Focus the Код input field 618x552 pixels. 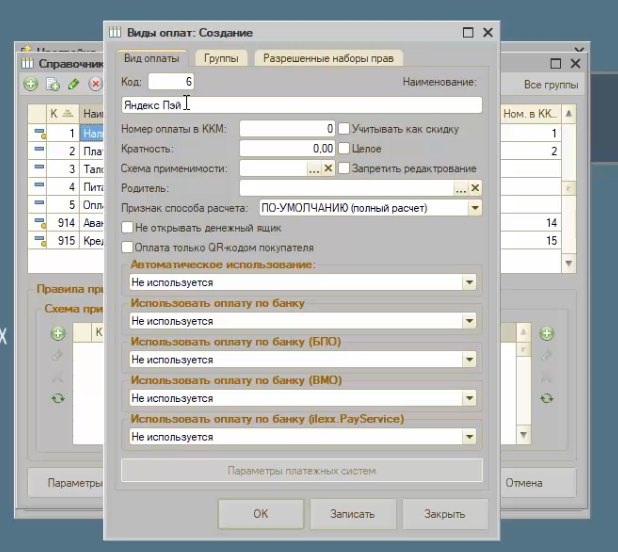(171, 82)
